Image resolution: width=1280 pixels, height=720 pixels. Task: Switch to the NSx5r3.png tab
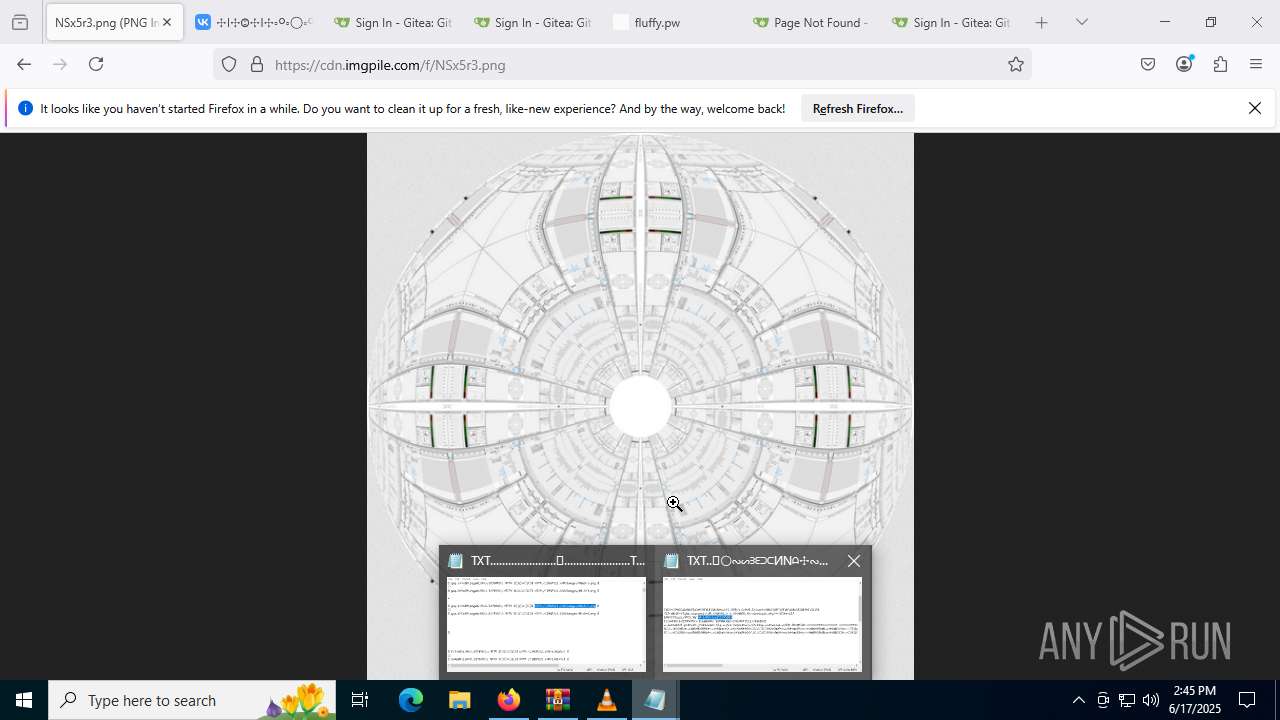tap(113, 22)
